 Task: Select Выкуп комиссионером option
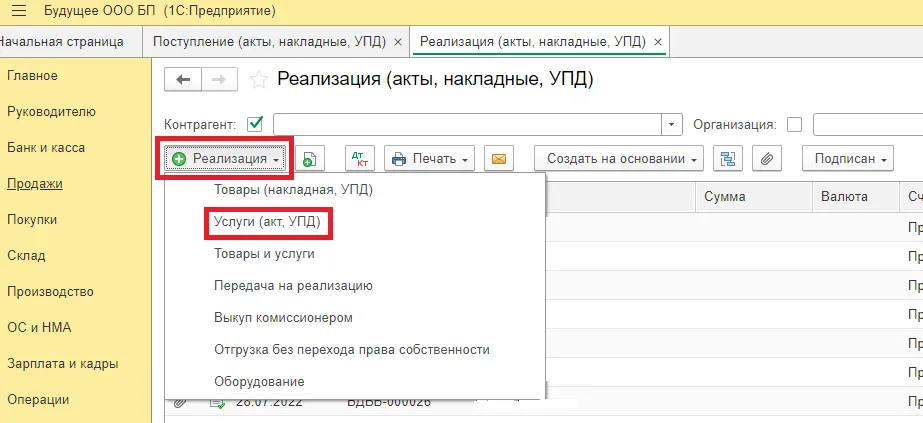point(283,318)
